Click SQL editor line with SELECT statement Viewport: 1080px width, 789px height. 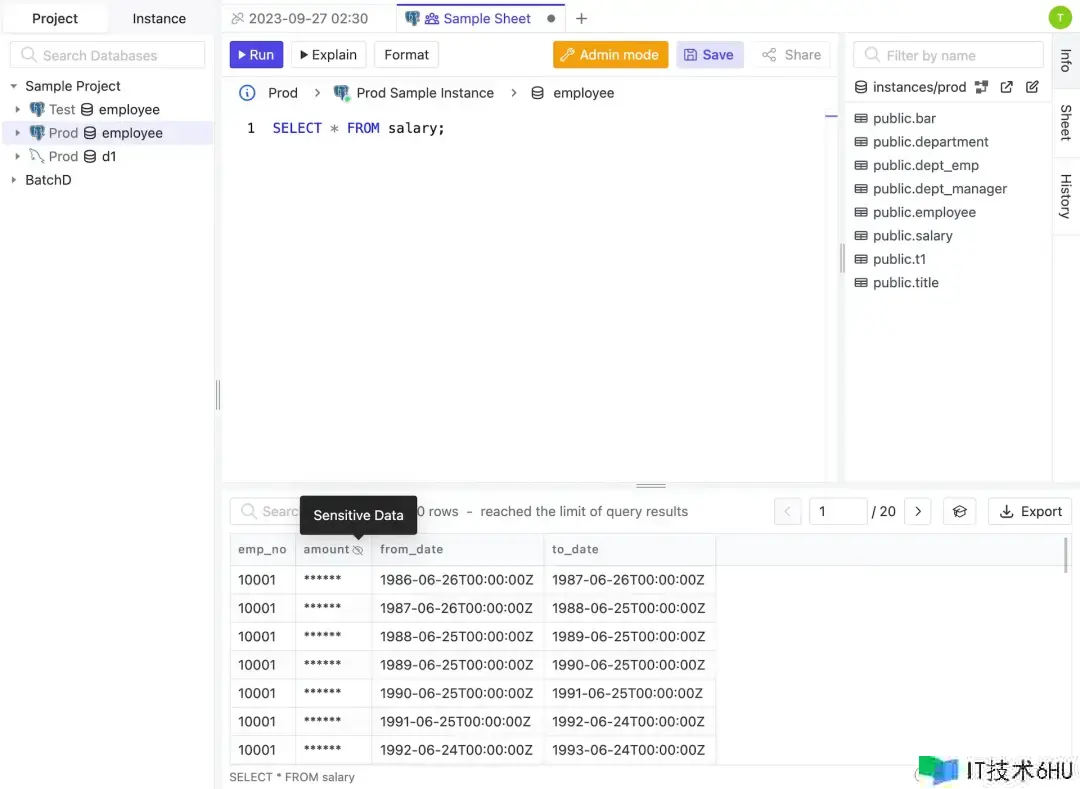click(358, 128)
